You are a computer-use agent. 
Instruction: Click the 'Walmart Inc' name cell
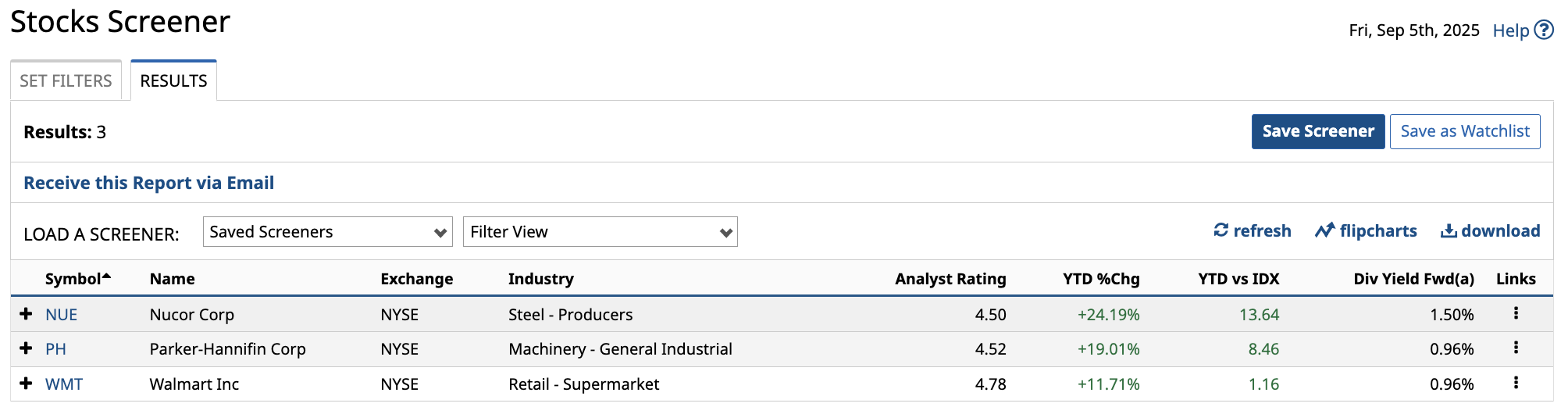[194, 384]
